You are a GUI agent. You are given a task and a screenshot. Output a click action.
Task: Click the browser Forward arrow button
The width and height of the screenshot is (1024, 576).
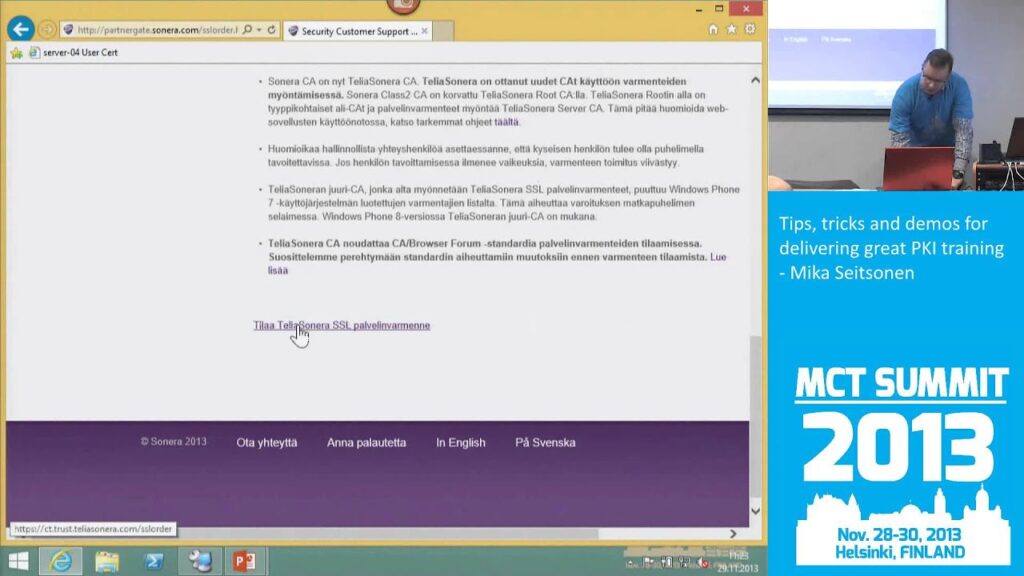pos(47,29)
